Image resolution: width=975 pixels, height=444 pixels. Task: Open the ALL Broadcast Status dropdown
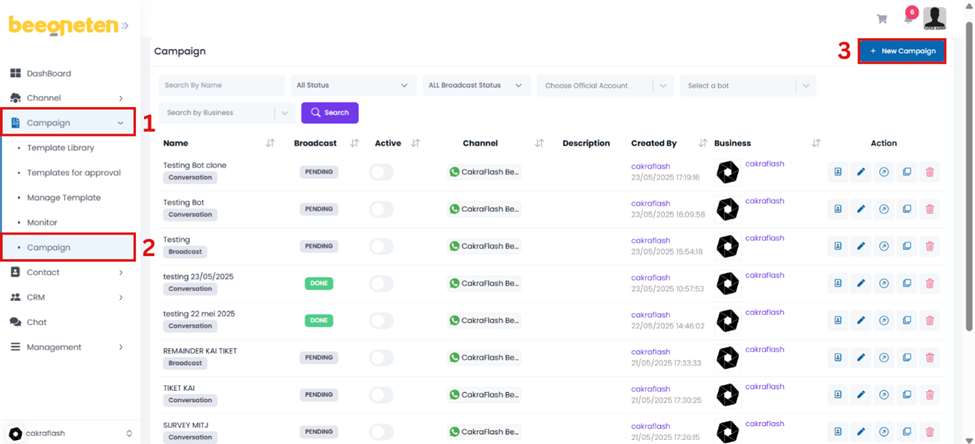tap(476, 86)
